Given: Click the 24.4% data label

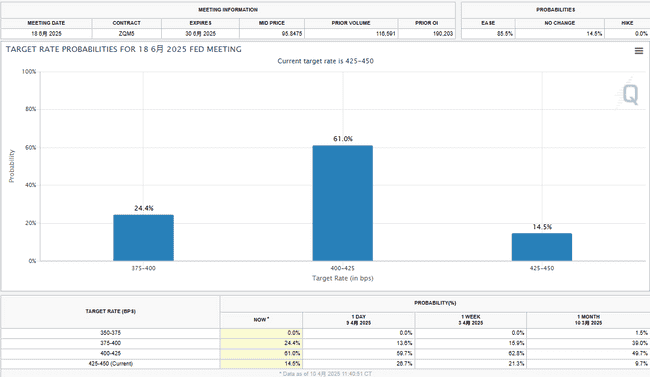Looking at the screenshot, I should 143,208.
